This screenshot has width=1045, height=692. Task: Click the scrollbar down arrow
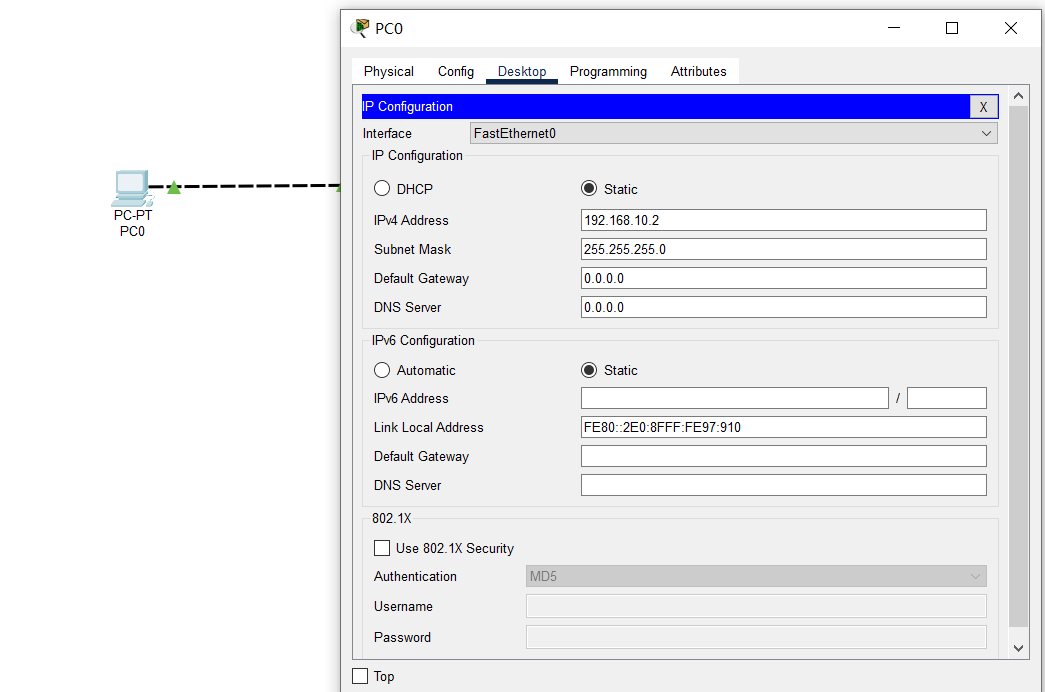[1018, 647]
